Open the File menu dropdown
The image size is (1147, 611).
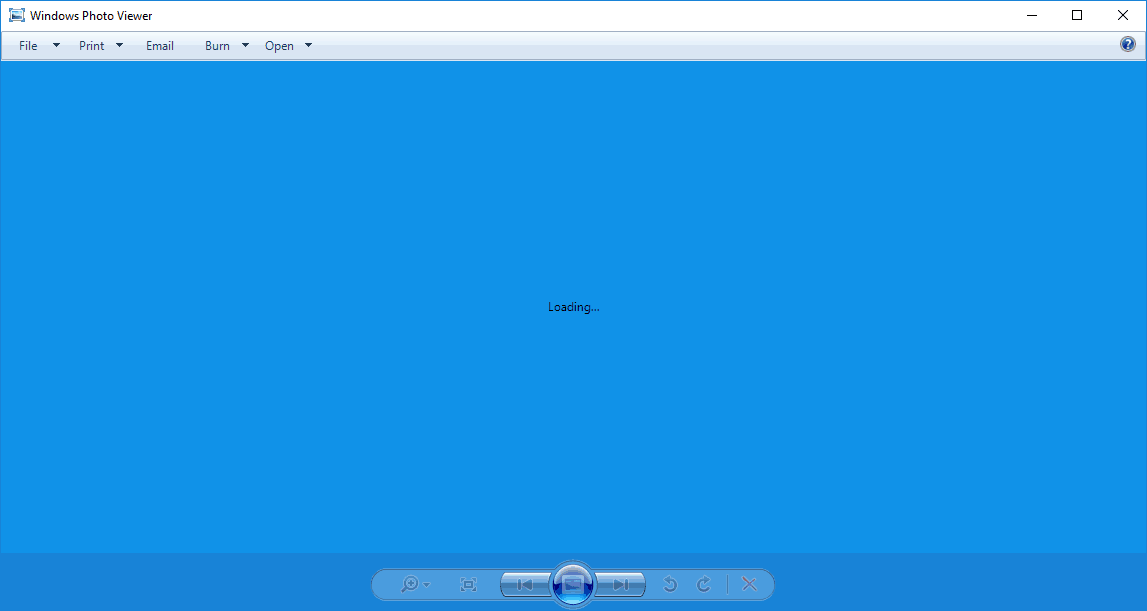[x=56, y=45]
